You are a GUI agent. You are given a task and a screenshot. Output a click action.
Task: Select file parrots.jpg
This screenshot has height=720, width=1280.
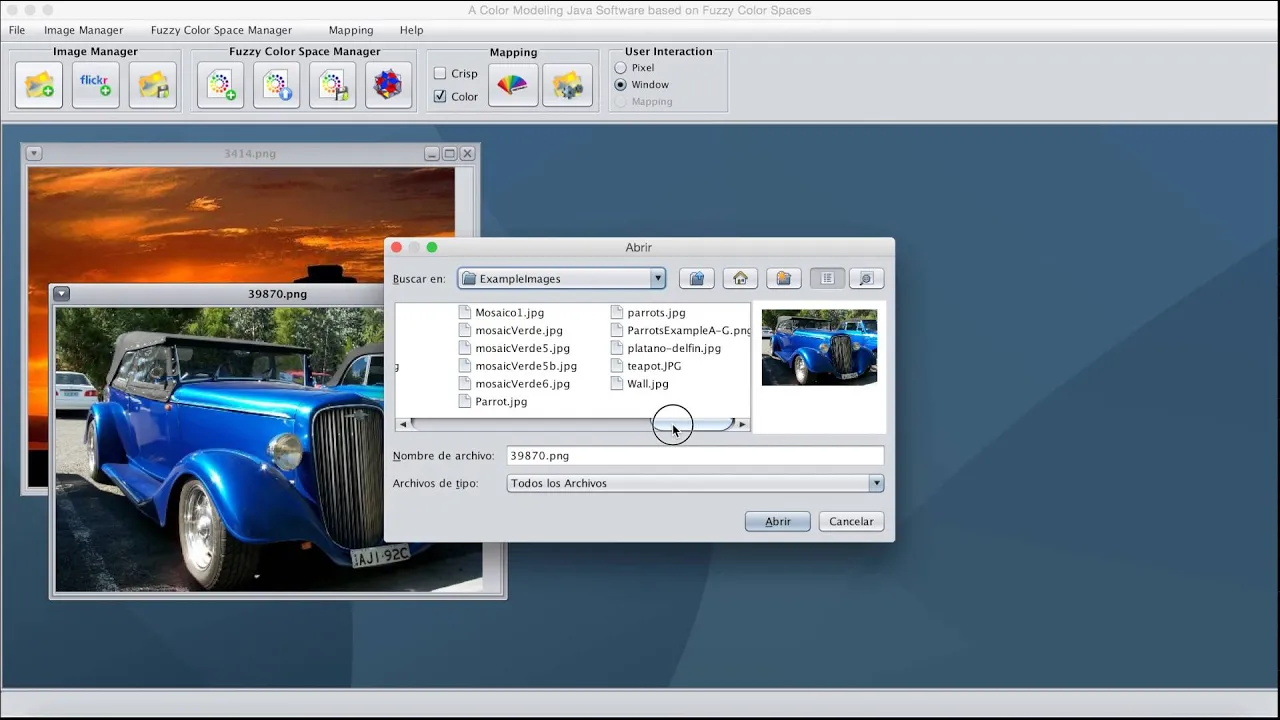pyautogui.click(x=648, y=313)
